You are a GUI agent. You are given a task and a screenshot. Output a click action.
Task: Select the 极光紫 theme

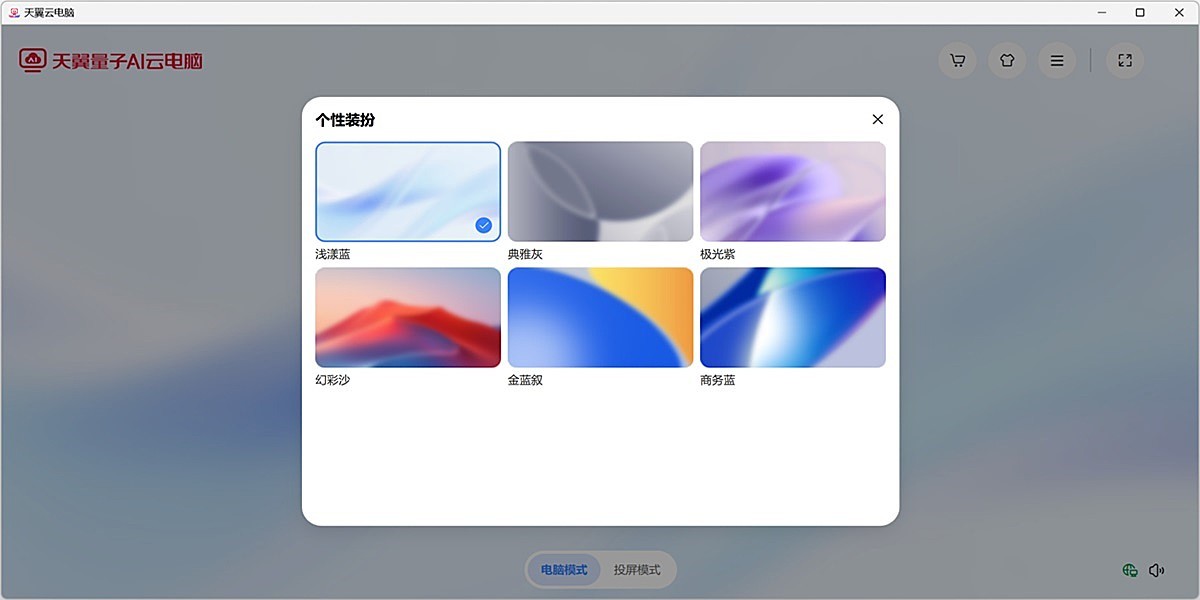pyautogui.click(x=792, y=191)
